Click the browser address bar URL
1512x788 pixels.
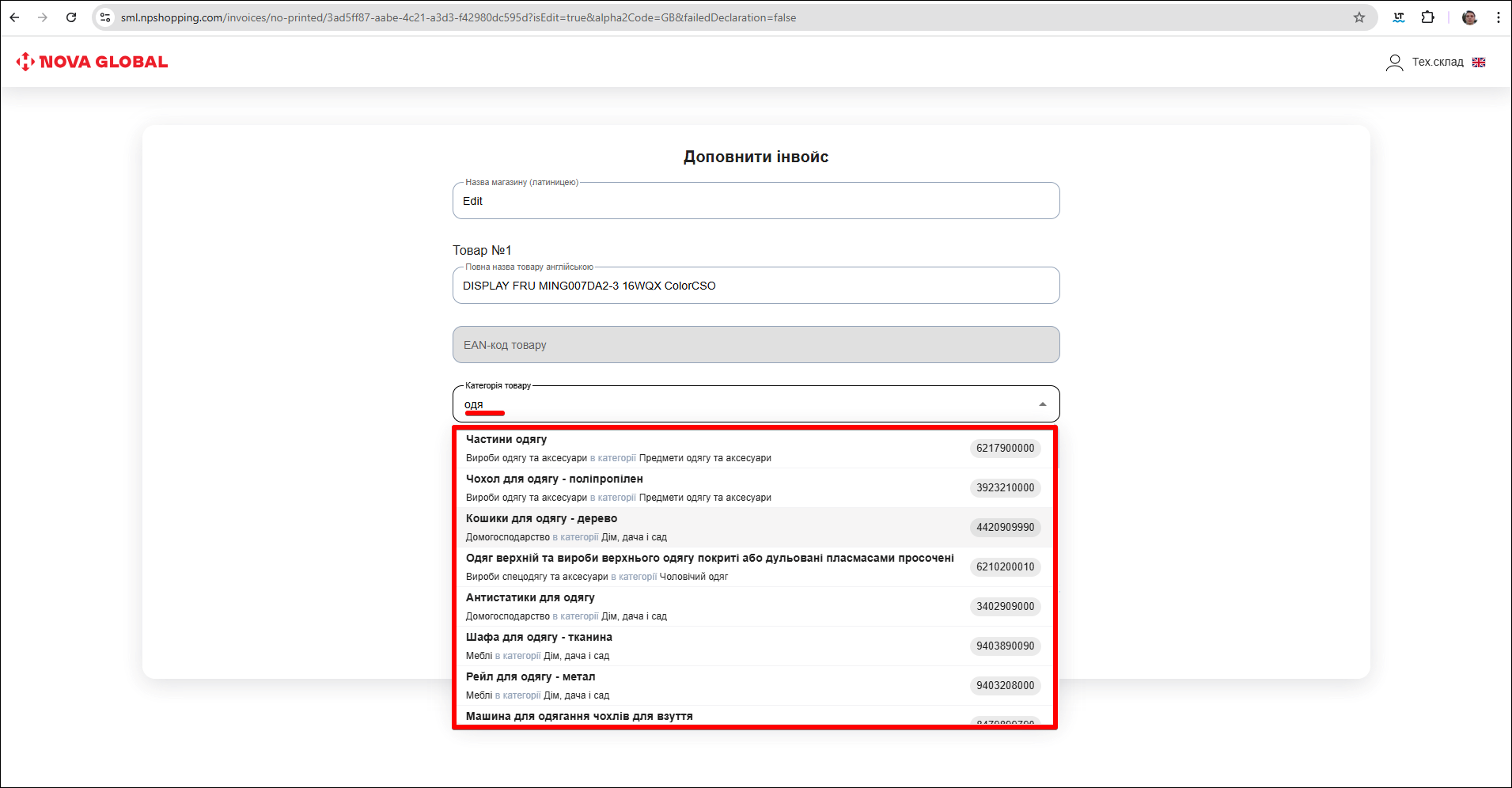pyautogui.click(x=459, y=17)
